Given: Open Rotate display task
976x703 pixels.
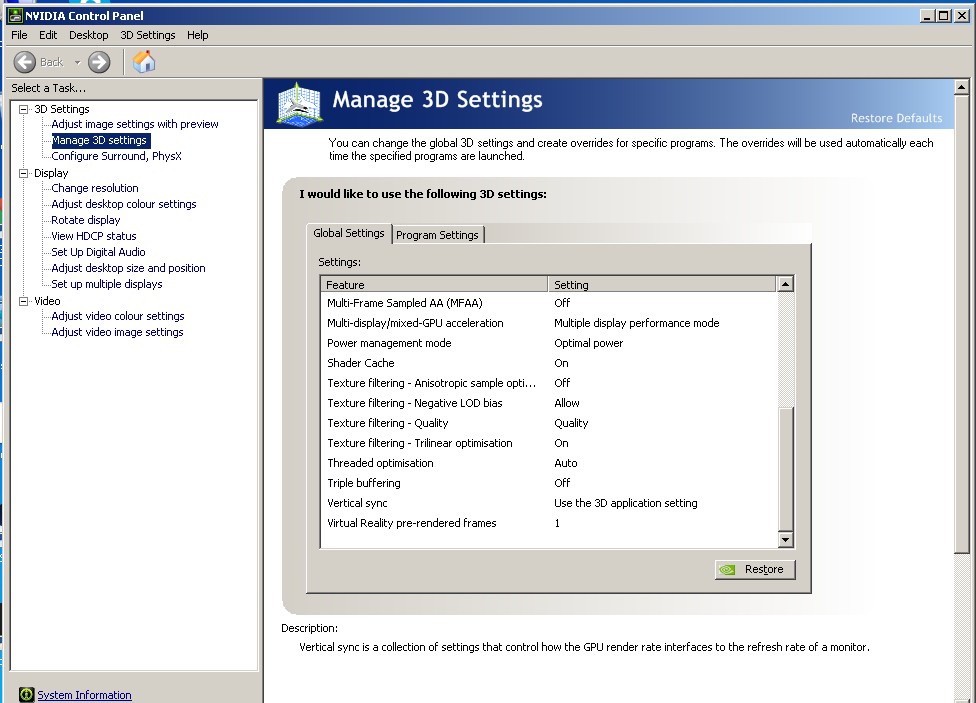Looking at the screenshot, I should [x=85, y=220].
